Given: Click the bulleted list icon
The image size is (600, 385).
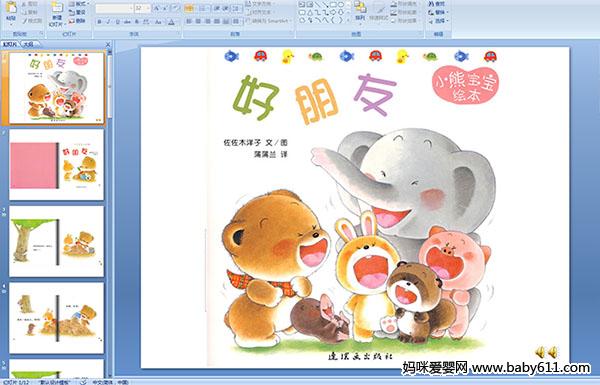Looking at the screenshot, I should coord(189,8).
